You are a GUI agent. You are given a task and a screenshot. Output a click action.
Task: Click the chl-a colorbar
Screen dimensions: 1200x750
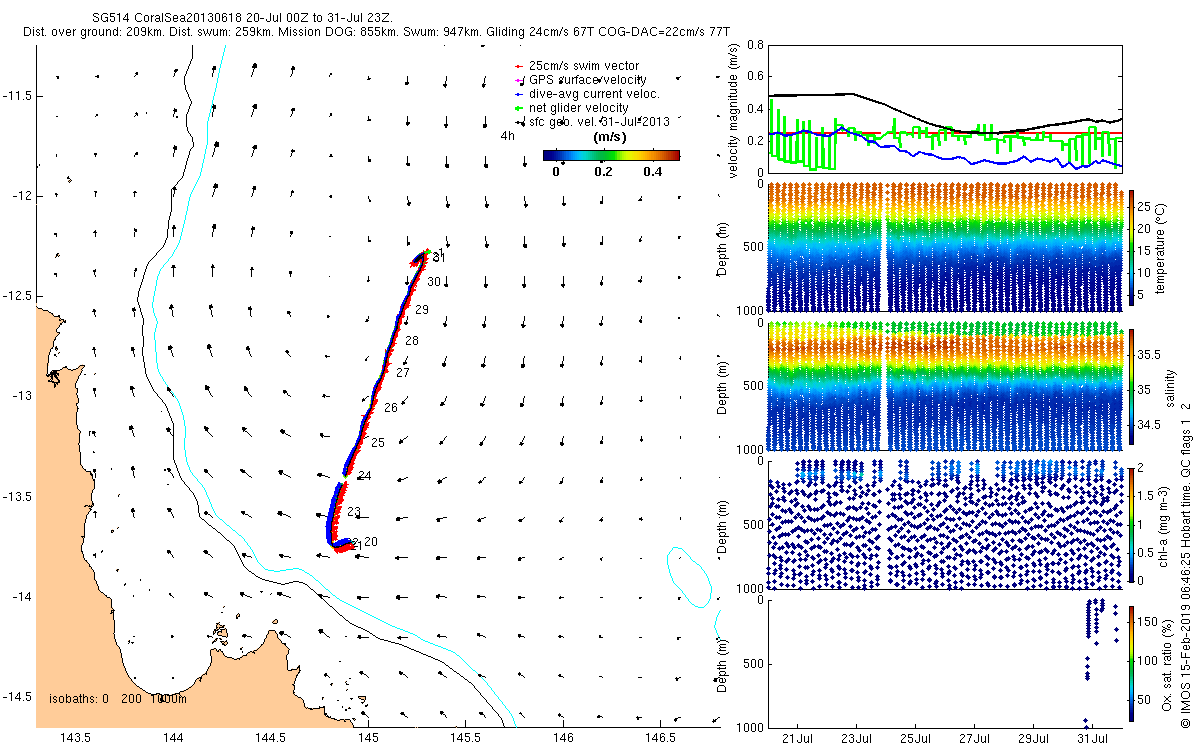tap(1132, 524)
